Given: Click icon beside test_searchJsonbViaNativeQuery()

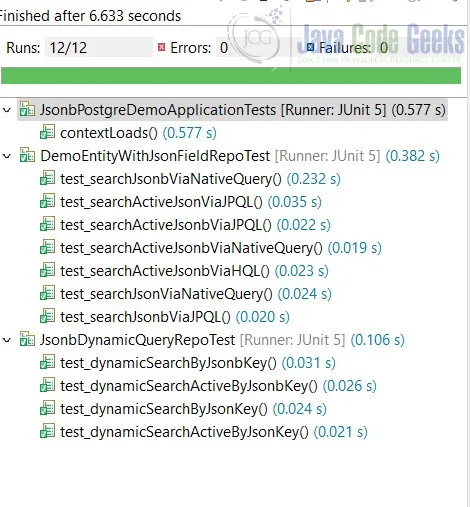Looking at the screenshot, I should (47, 178).
